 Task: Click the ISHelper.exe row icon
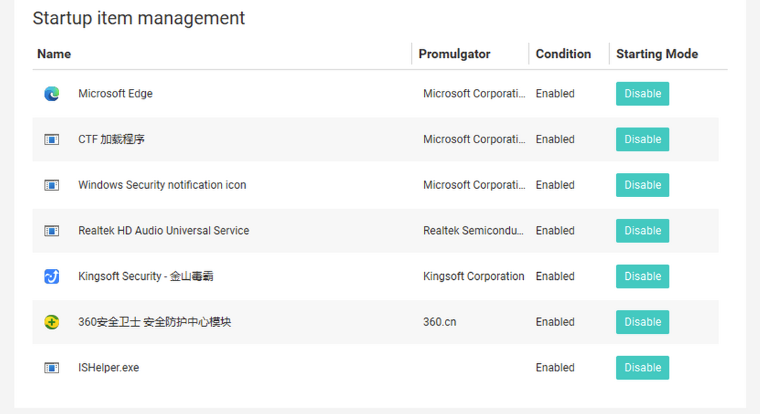[52, 368]
